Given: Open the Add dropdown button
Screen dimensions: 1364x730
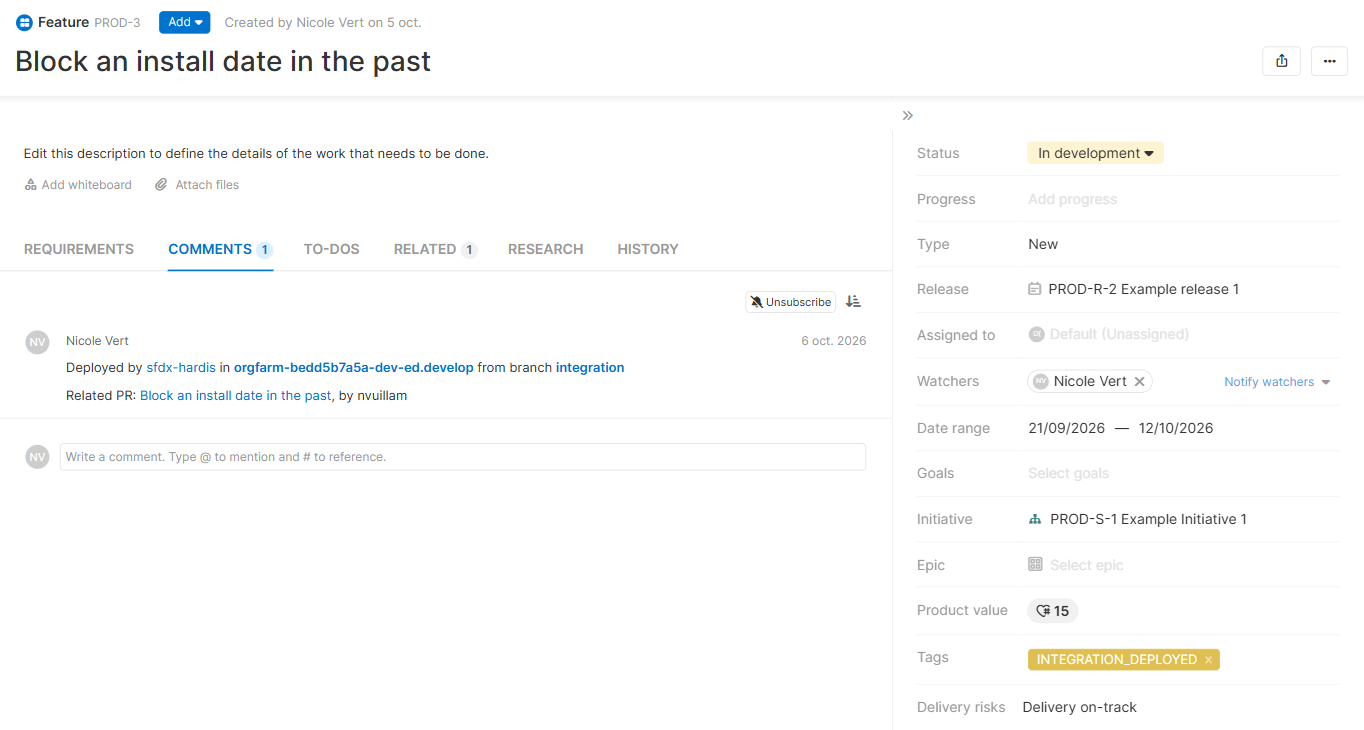Looking at the screenshot, I should (184, 22).
